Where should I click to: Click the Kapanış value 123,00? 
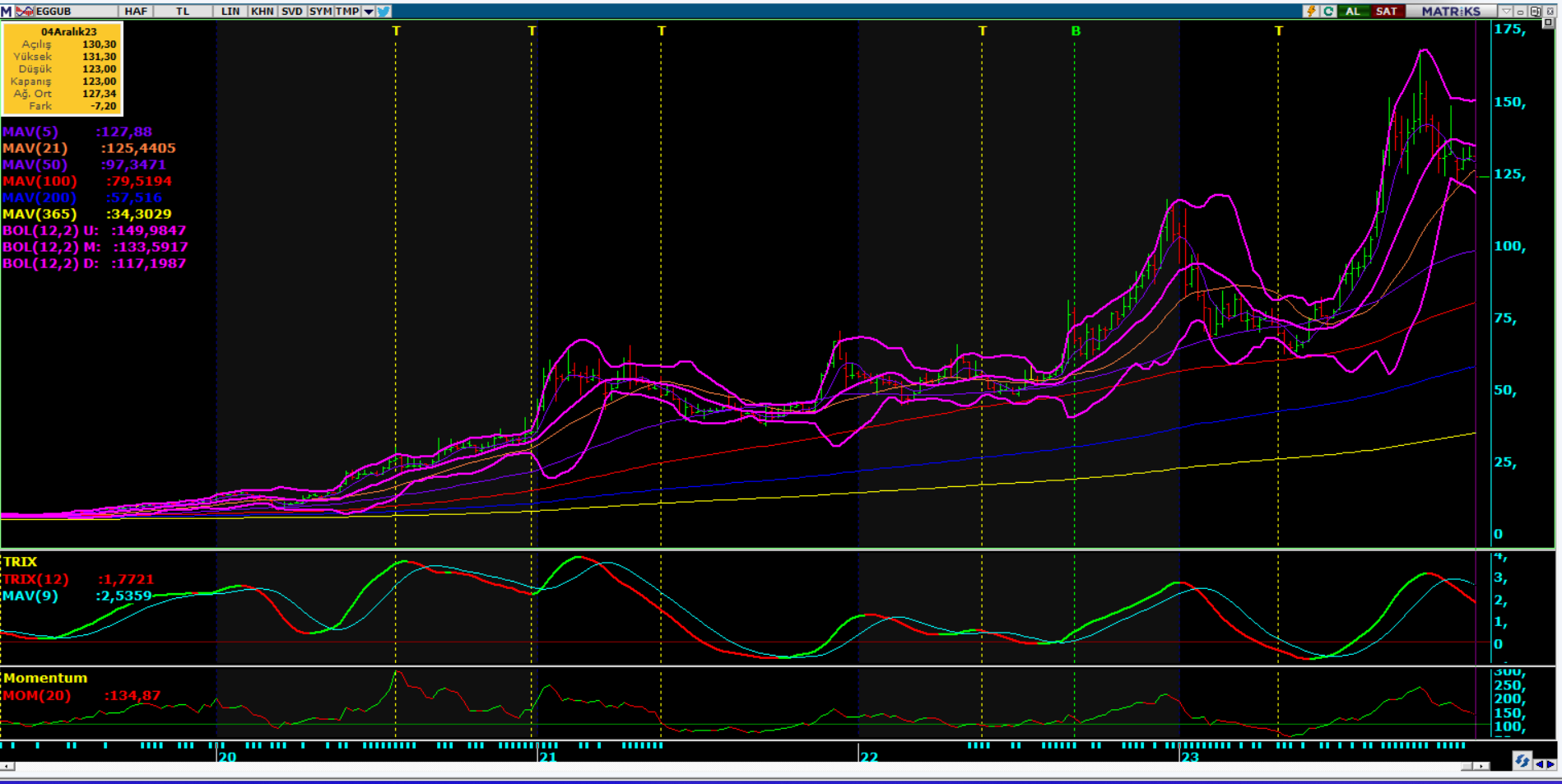[x=100, y=81]
